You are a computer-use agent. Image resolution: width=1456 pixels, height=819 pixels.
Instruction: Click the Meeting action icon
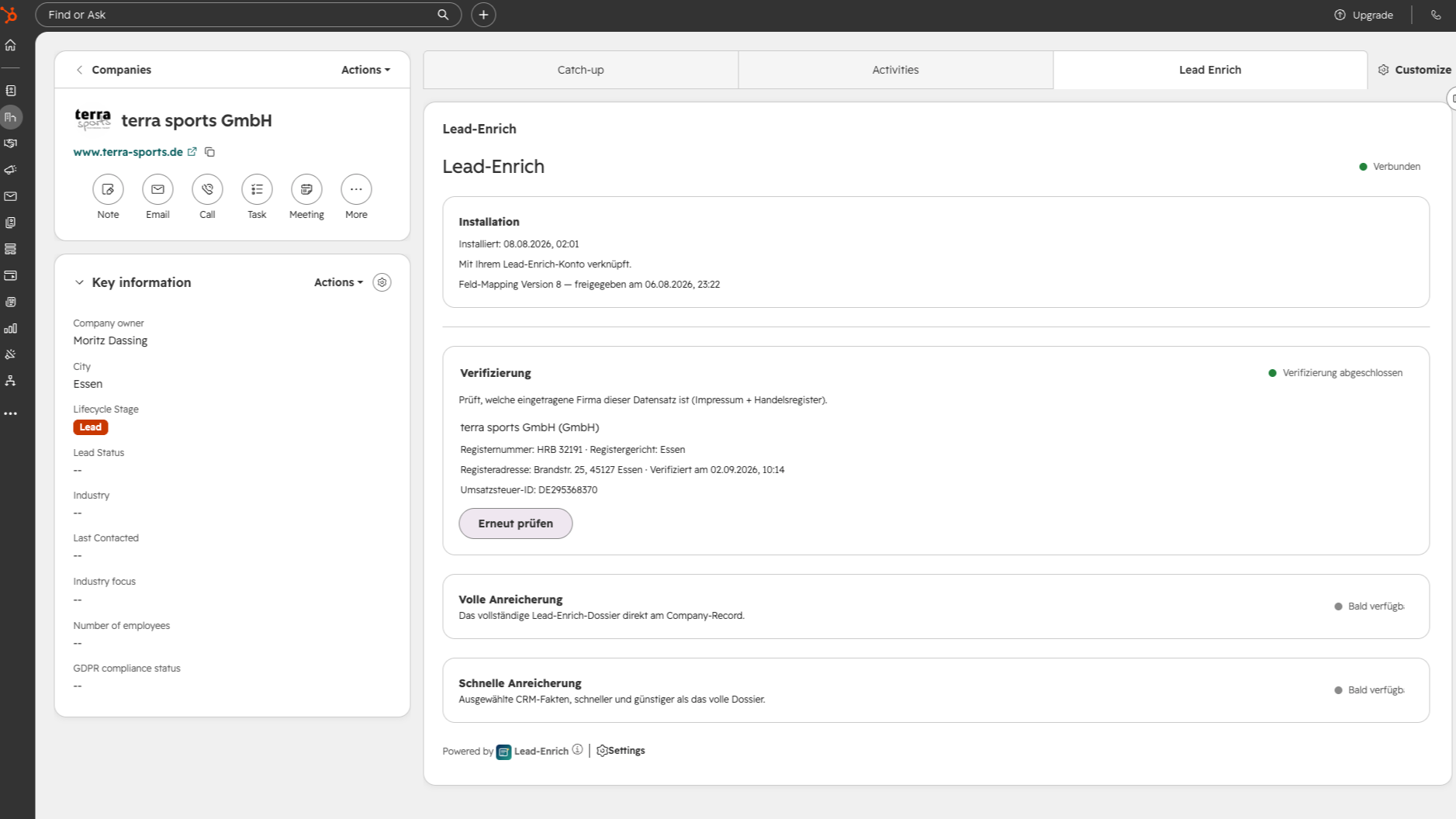pos(306,189)
